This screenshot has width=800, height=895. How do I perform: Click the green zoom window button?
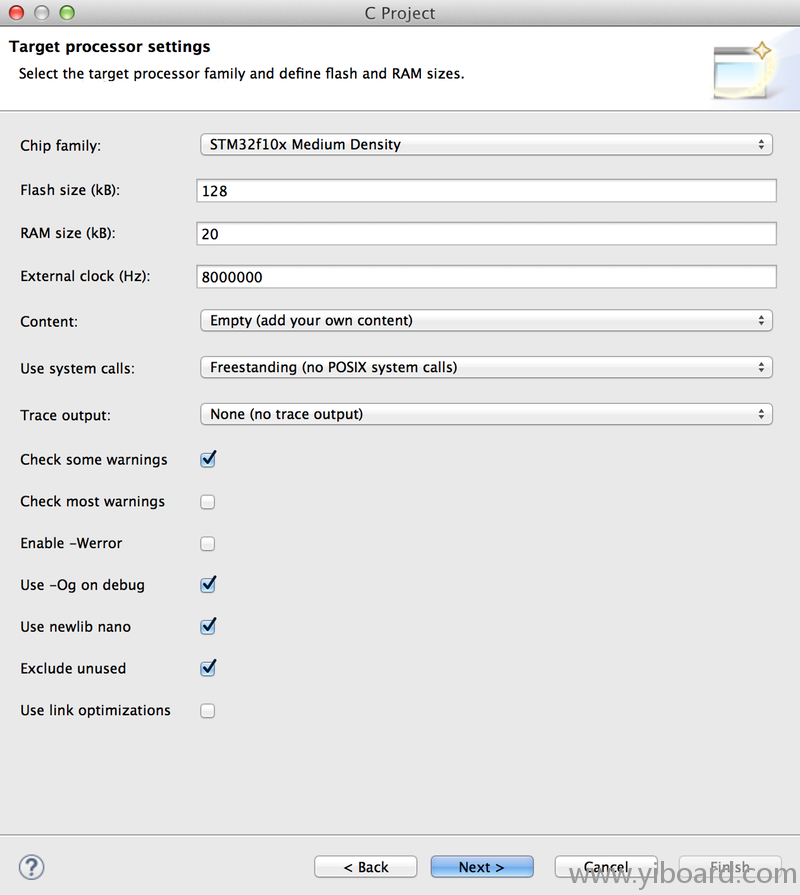pos(67,13)
